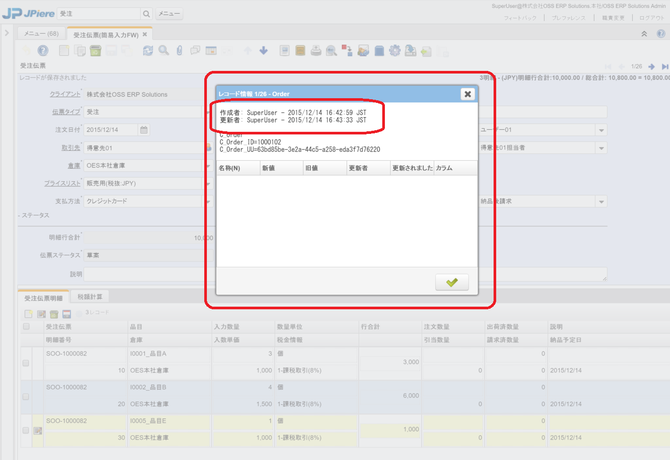Image resolution: width=670 pixels, height=460 pixels.
Task: Sort dialog table by 更新者 column
Action: [x=368, y=168]
